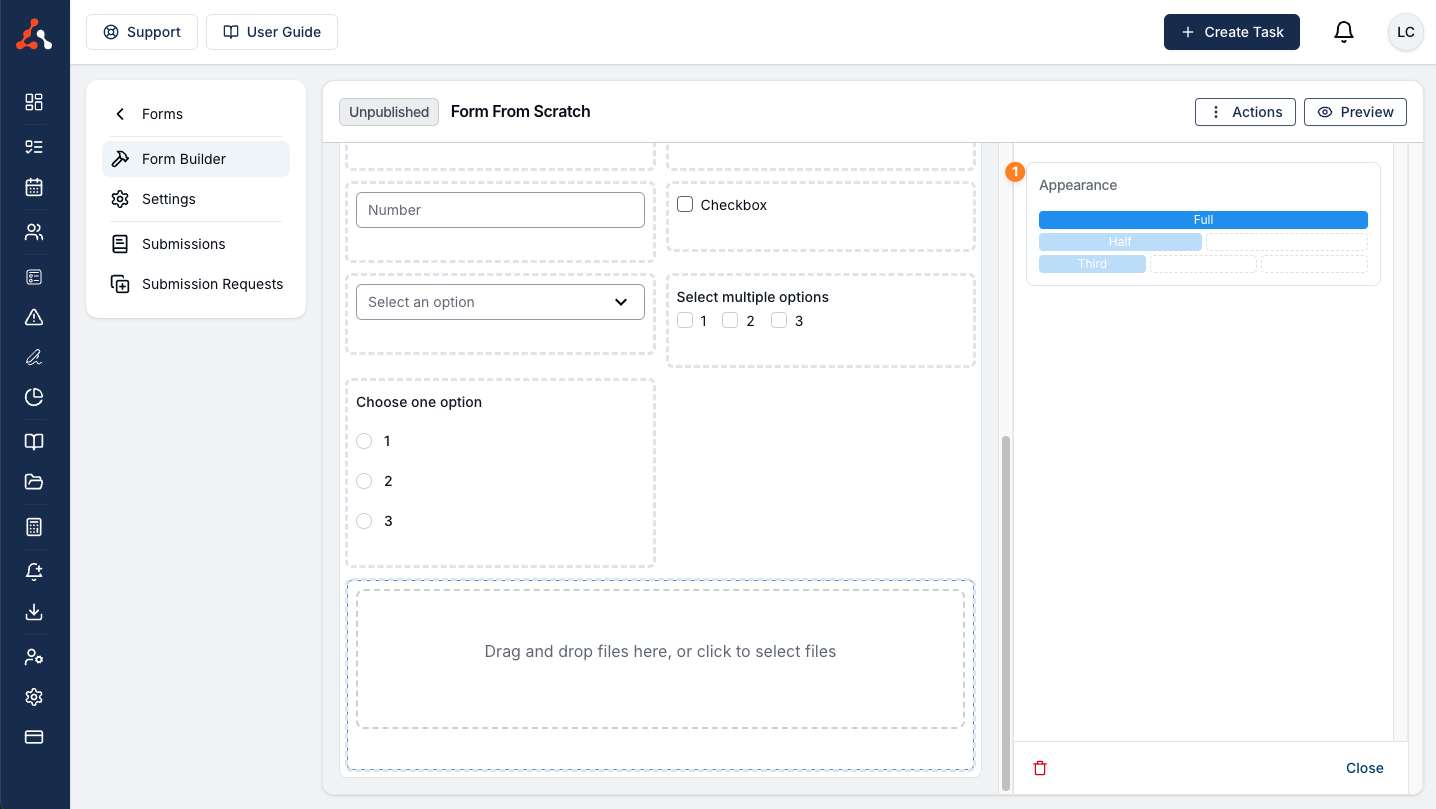Viewport: 1436px width, 809px height.
Task: Select radio 3 under Choose one option
Action: pyautogui.click(x=364, y=521)
